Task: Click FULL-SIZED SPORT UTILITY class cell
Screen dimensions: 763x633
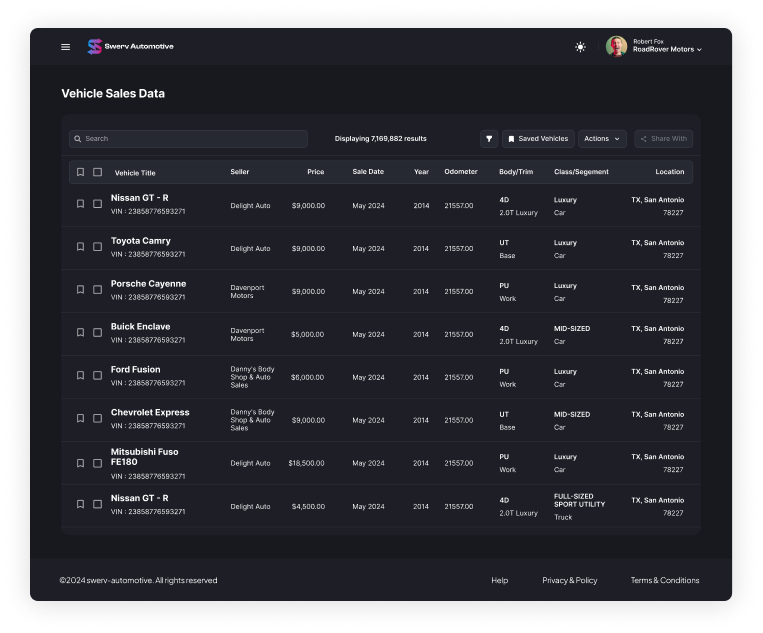Action: point(579,500)
